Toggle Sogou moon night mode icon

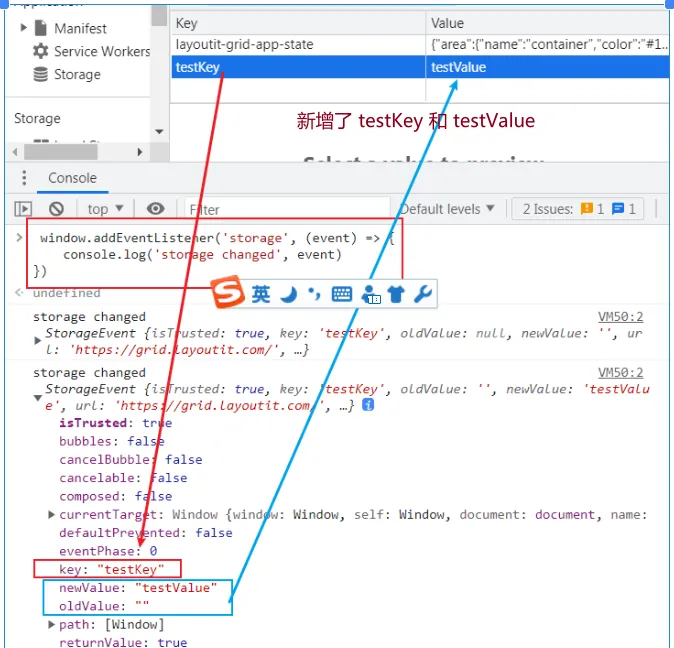pos(288,294)
